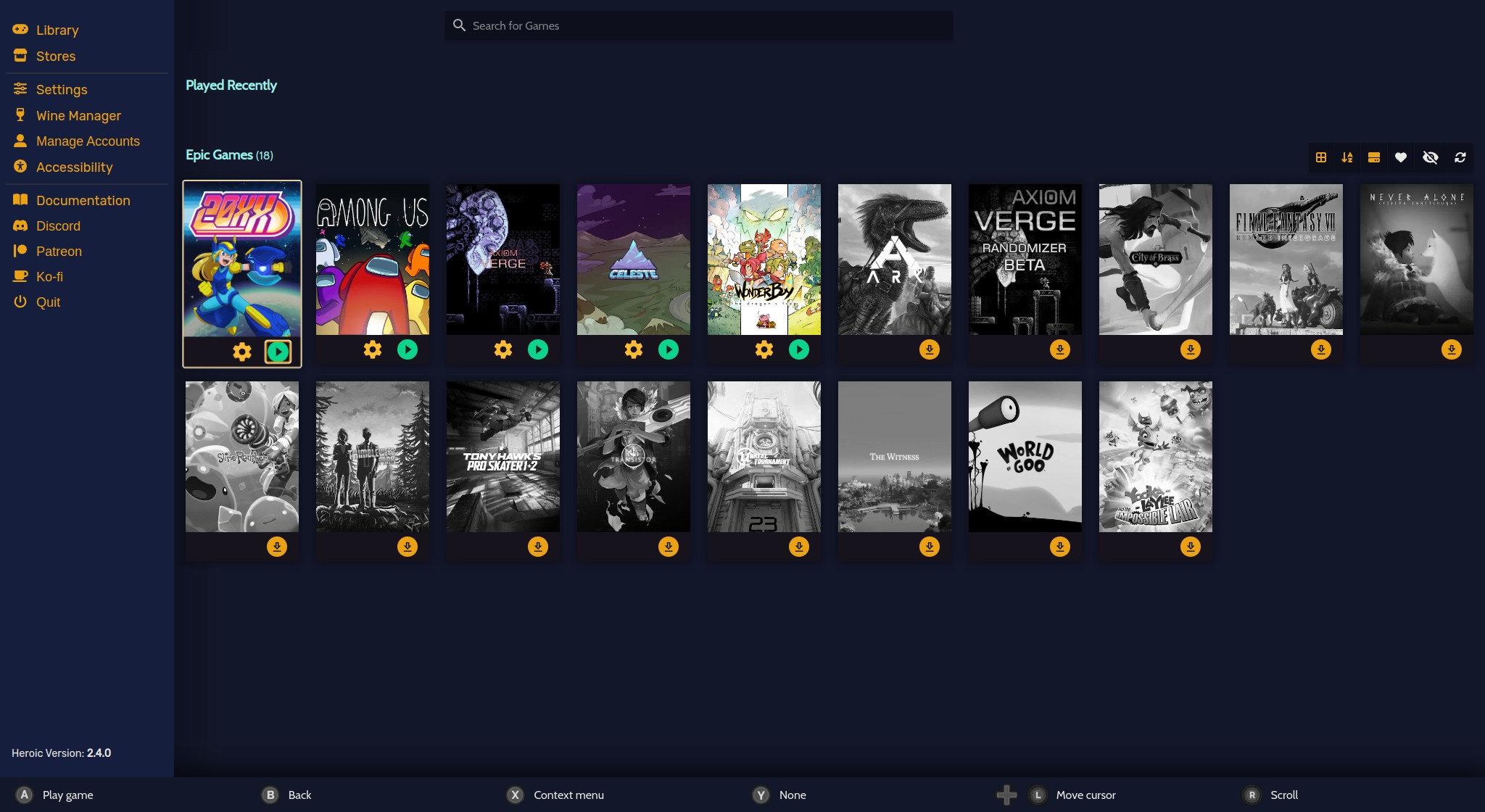
Task: Download Transistor
Action: coord(669,547)
